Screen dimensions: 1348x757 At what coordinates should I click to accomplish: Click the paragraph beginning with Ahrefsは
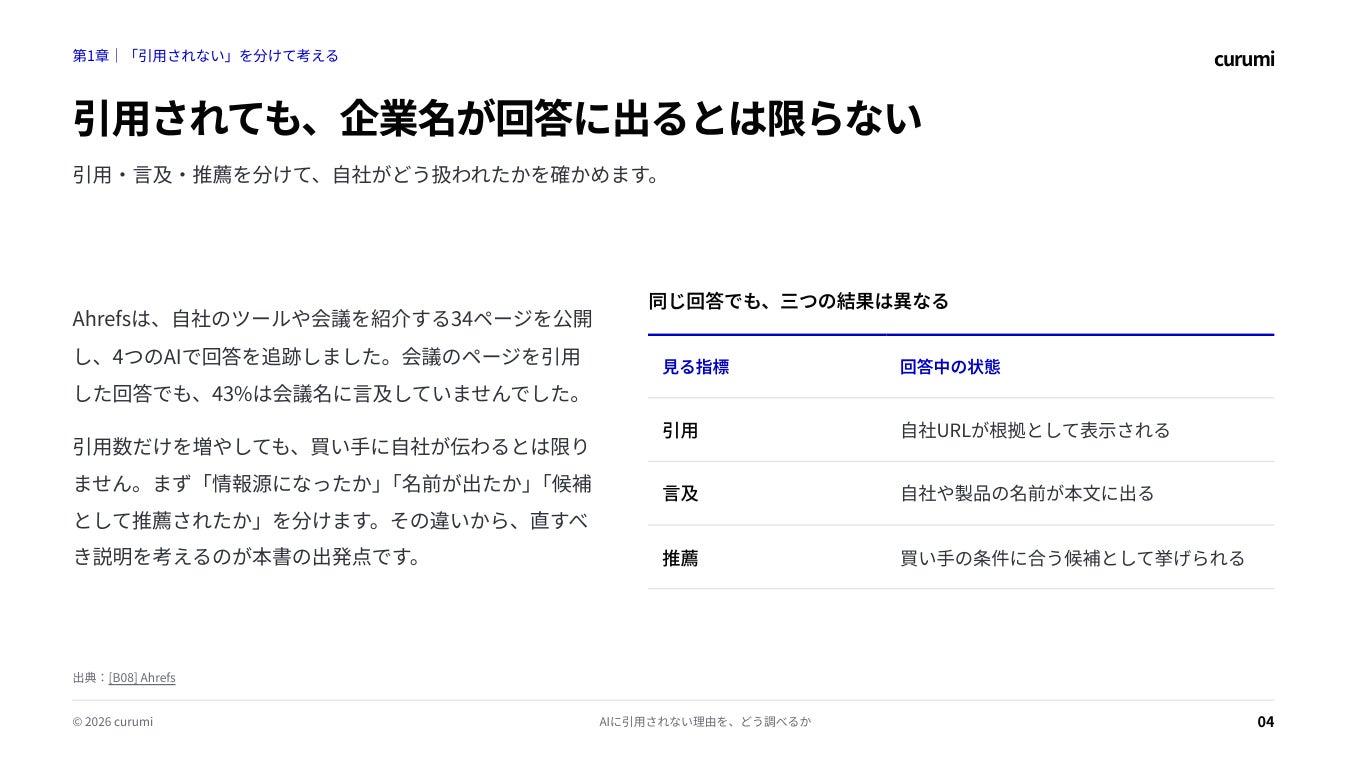click(x=332, y=356)
